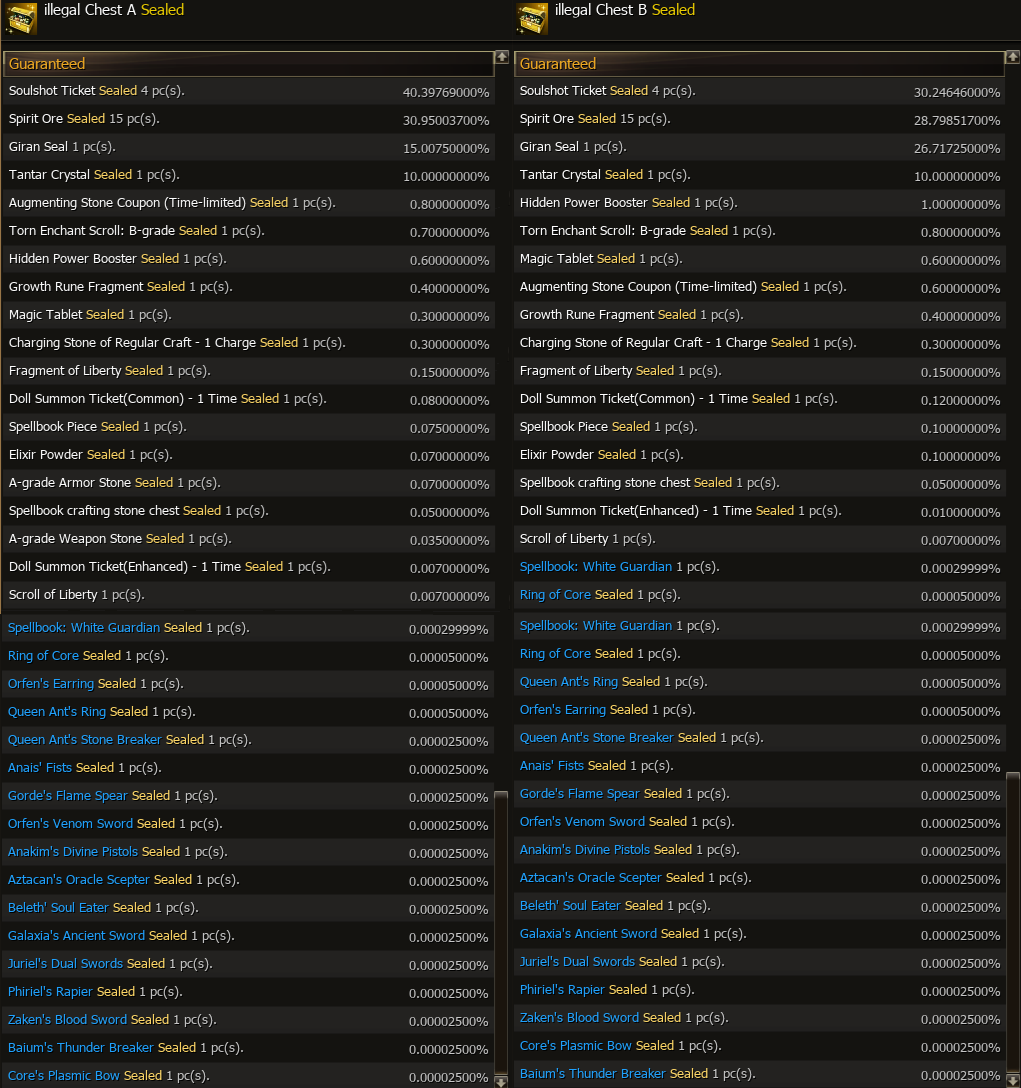The width and height of the screenshot is (1021, 1088).
Task: Select the Guaranteed header in Chest A
Action: coord(248,64)
